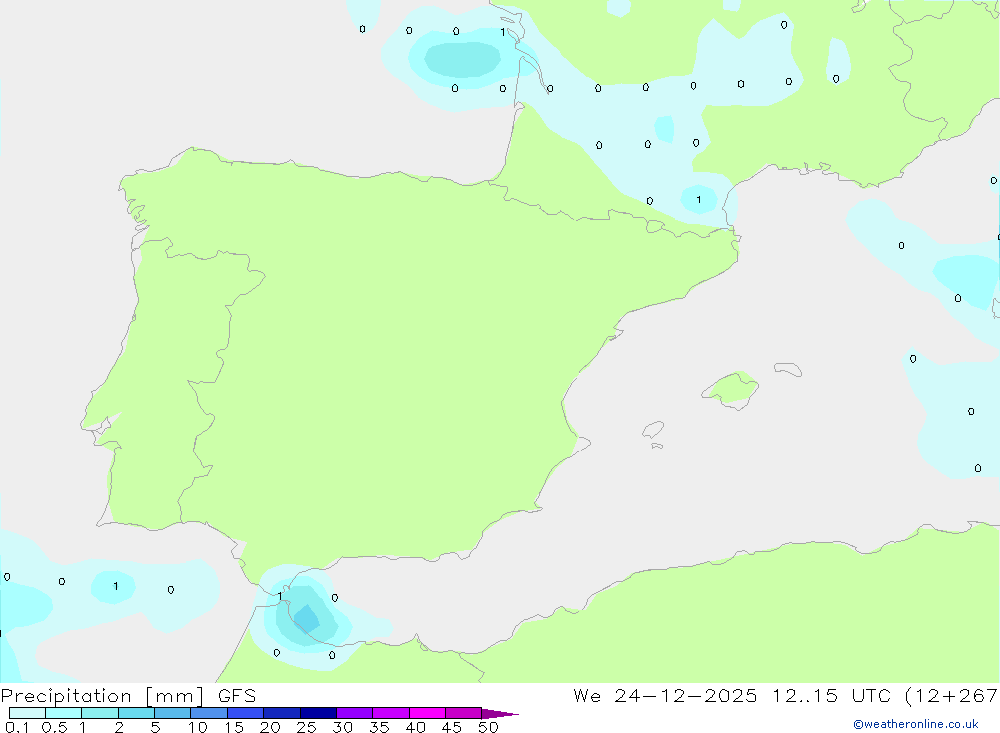This screenshot has width=1000, height=733.
Task: Pick legend swatch between 0.5 and 1
Action: (x=64, y=713)
